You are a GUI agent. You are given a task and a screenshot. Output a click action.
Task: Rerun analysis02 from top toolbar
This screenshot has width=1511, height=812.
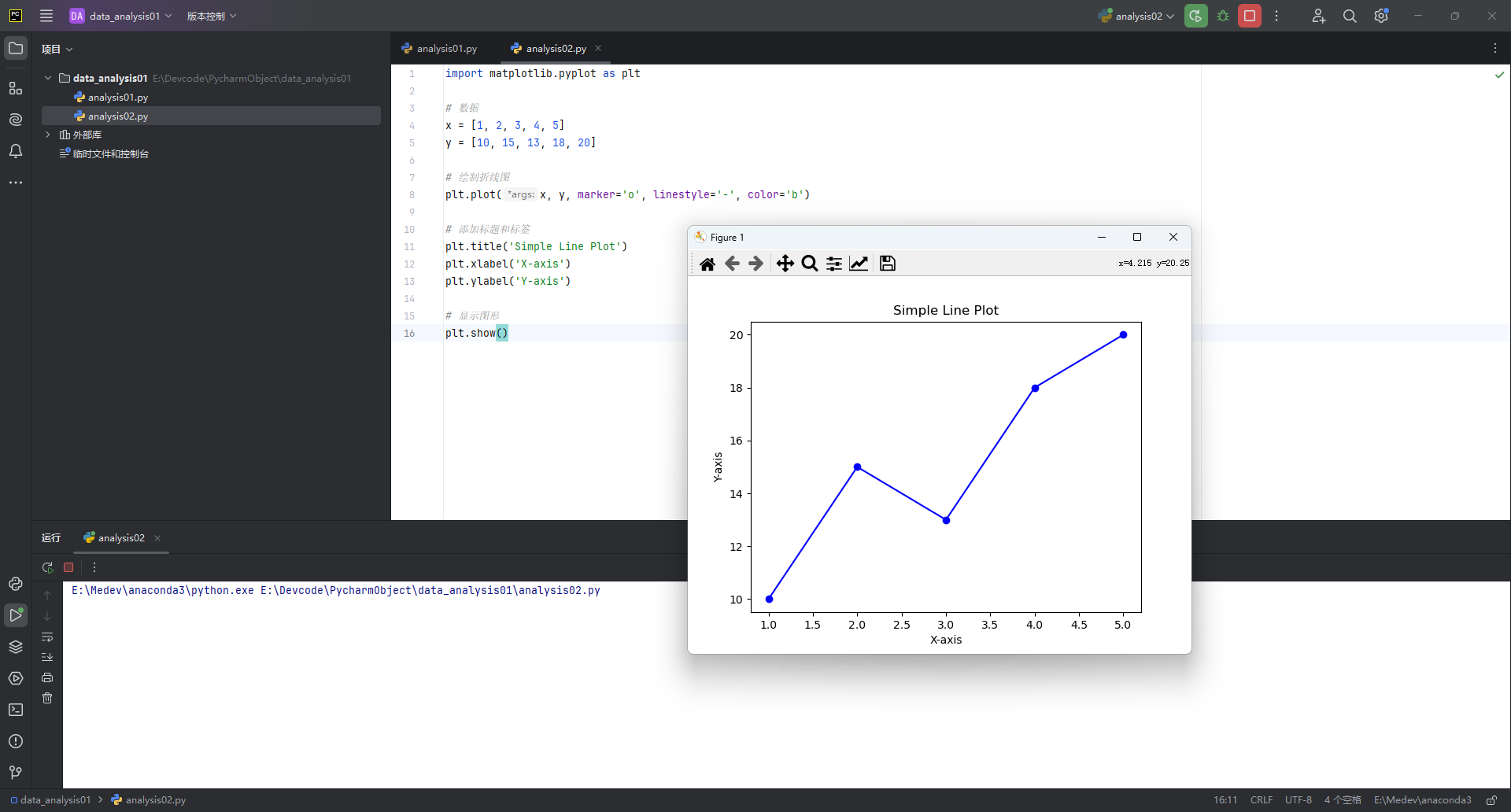1196,16
